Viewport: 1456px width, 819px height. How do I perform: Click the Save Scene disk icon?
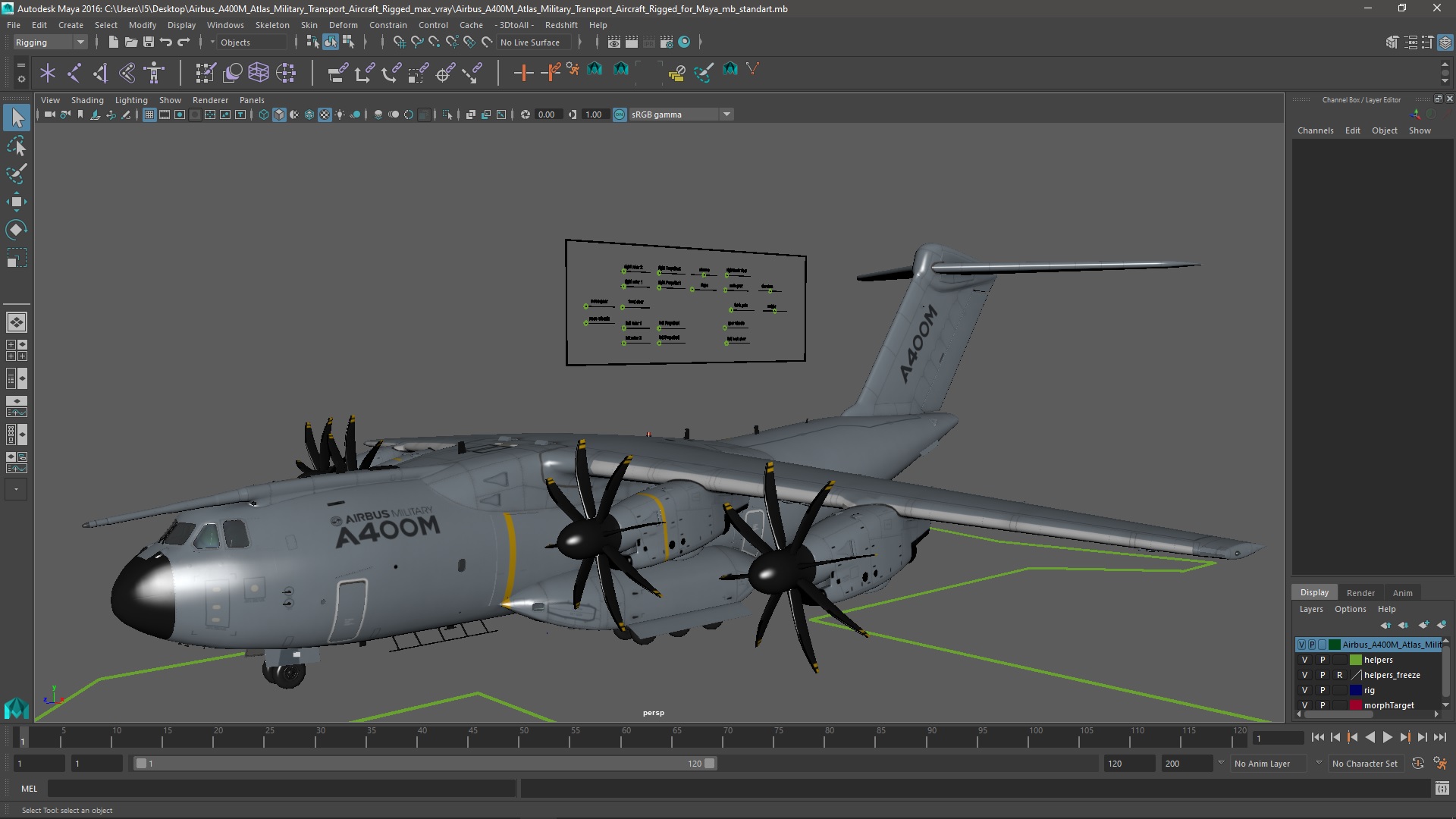[x=149, y=42]
